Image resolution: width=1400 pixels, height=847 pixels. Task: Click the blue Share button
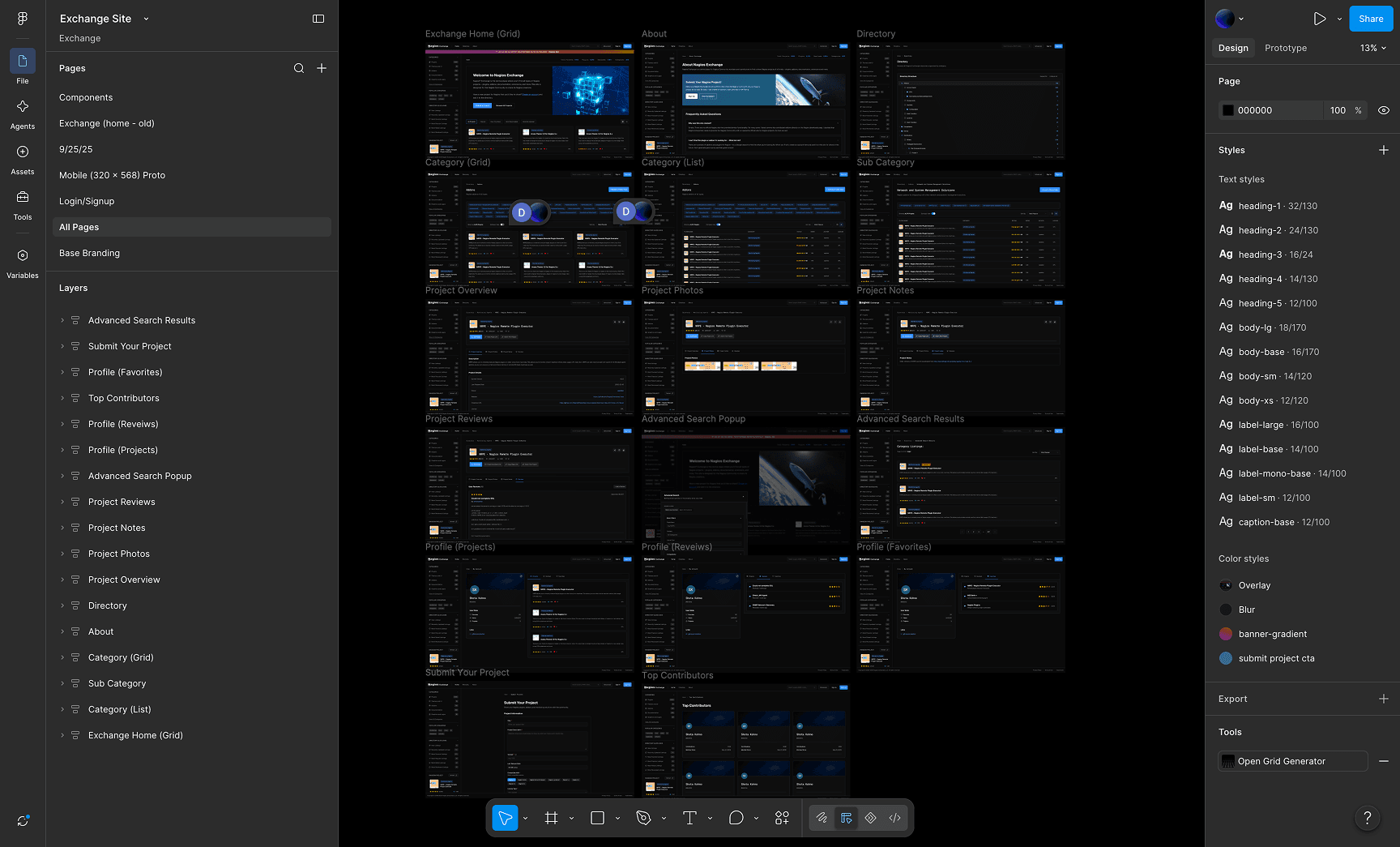click(1371, 19)
